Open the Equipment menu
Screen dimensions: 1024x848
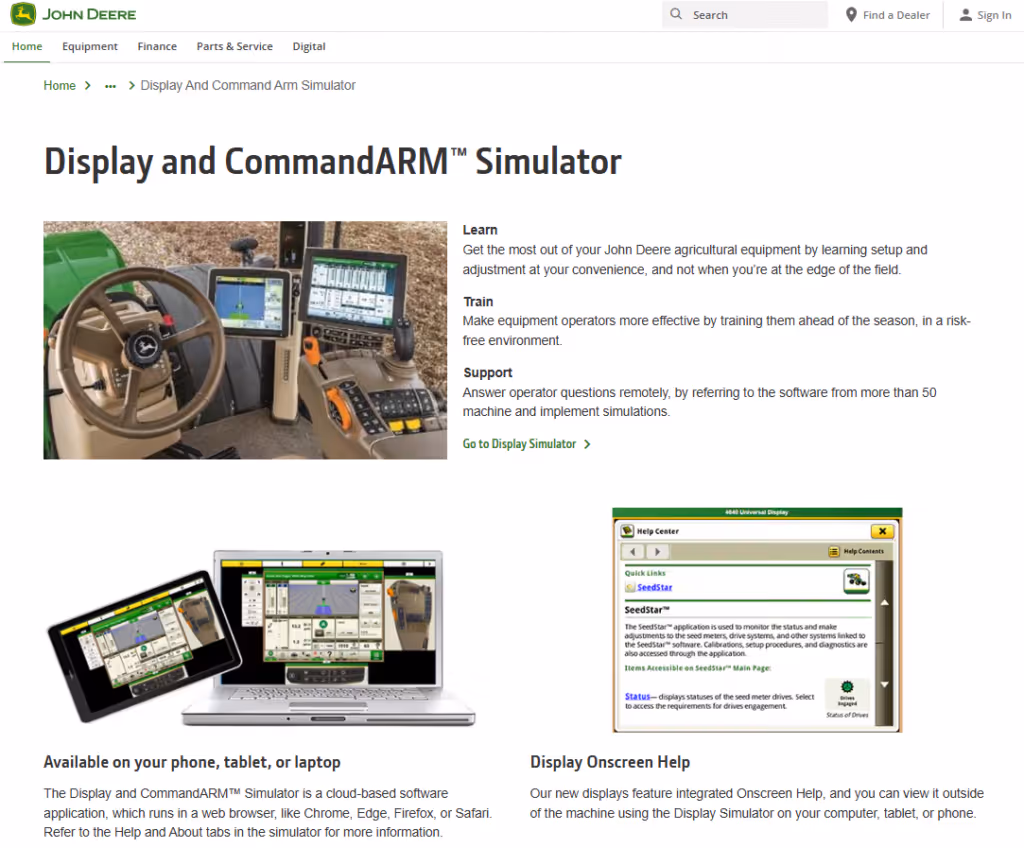tap(90, 46)
